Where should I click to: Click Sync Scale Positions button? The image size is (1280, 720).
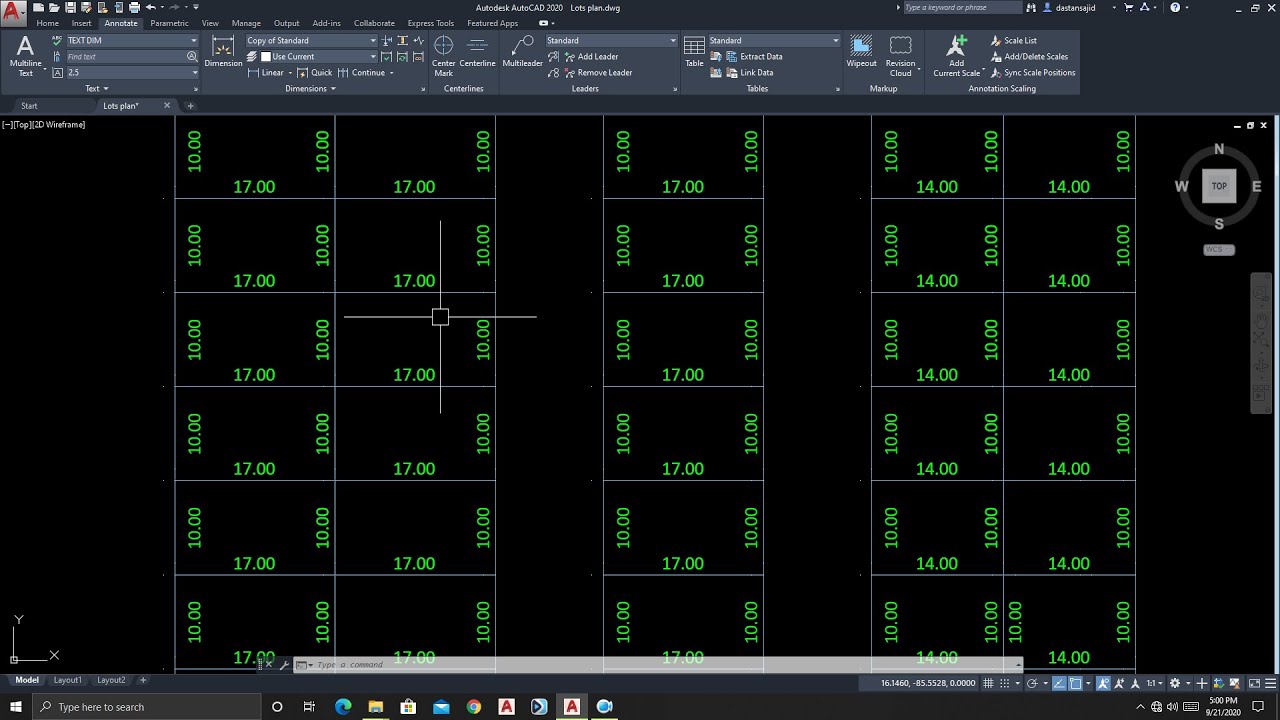point(1032,73)
